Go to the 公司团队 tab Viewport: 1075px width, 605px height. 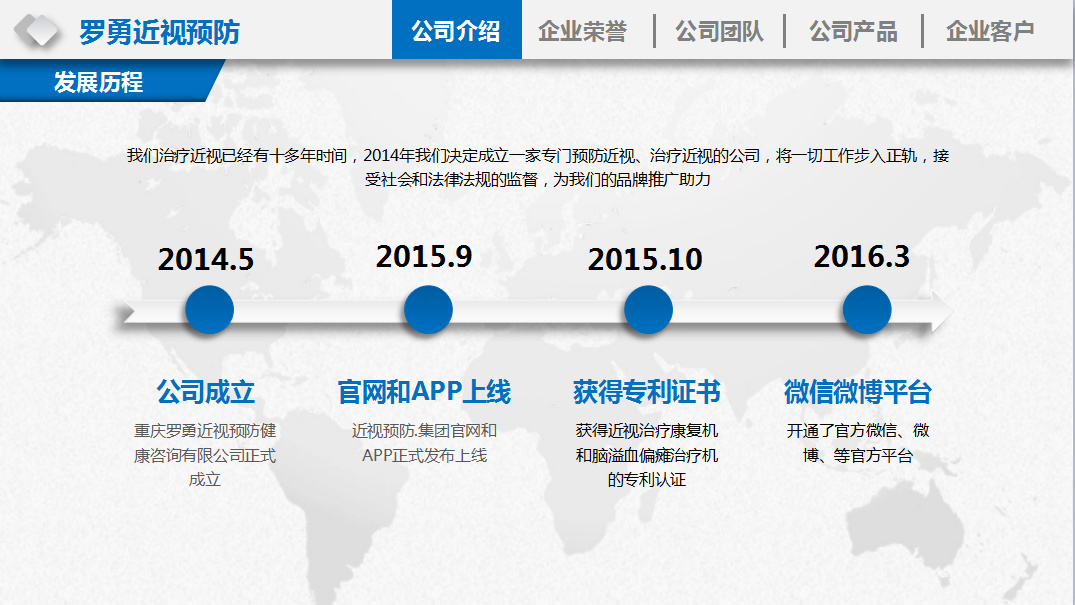(719, 31)
